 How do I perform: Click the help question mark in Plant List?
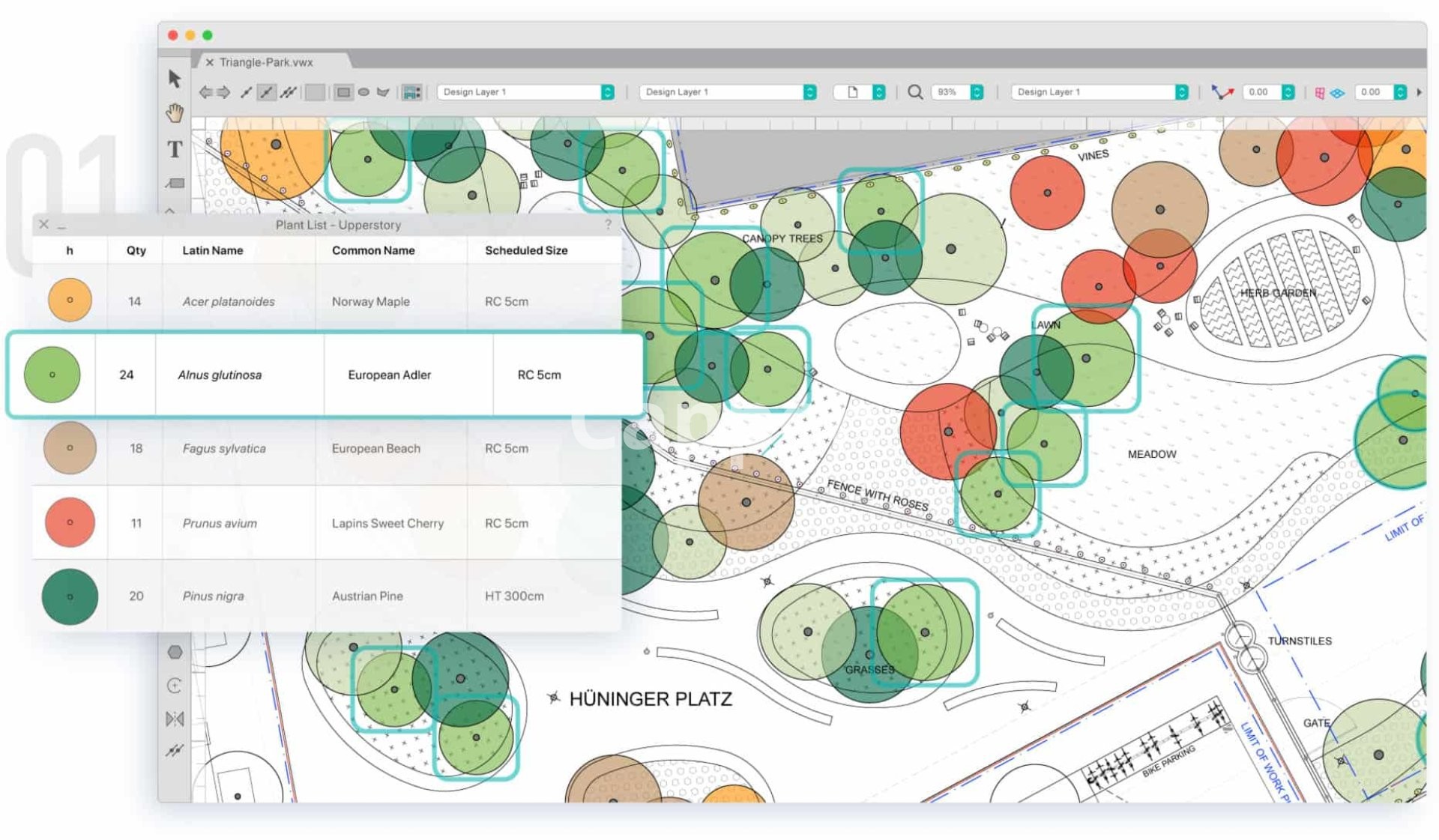(x=608, y=225)
